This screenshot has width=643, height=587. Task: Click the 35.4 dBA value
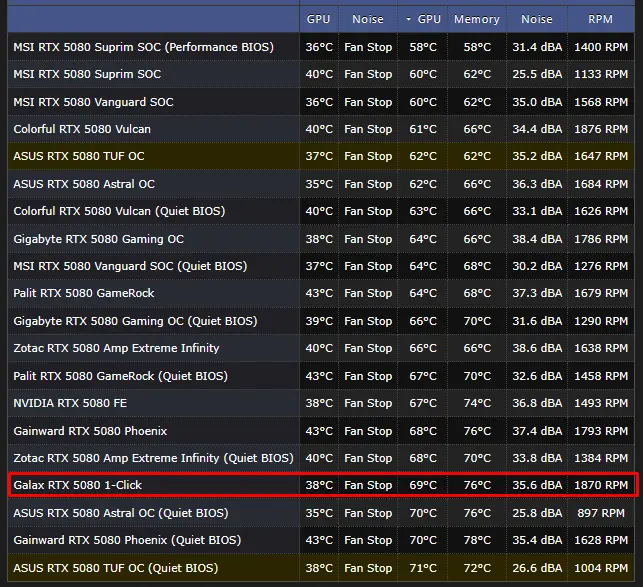tap(537, 540)
